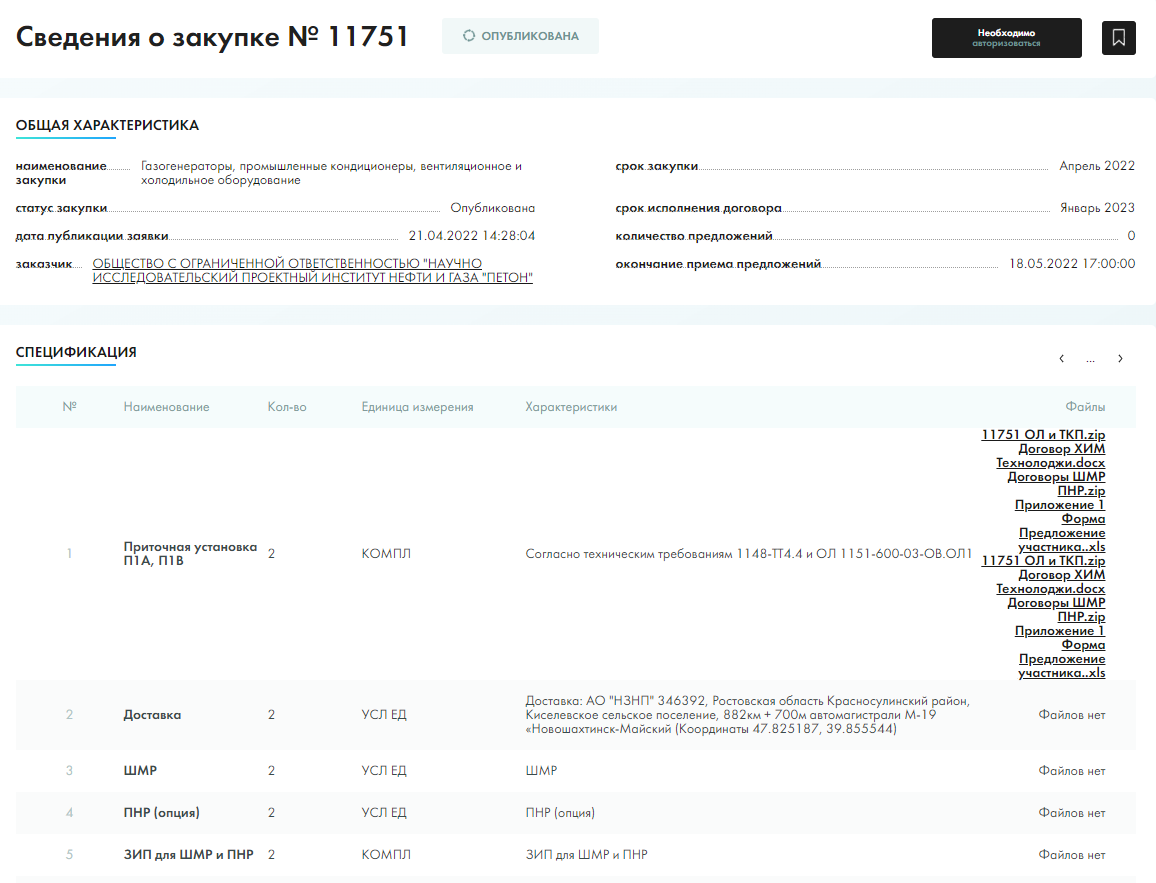Screen dimensions: 1156x883
Task: Click the Характеристики column header
Action: pos(571,407)
